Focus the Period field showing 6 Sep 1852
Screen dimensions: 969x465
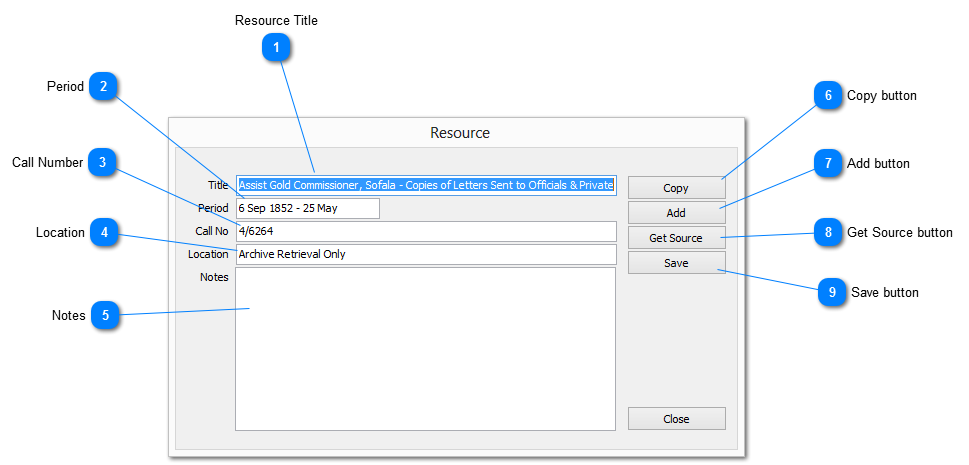tap(307, 208)
